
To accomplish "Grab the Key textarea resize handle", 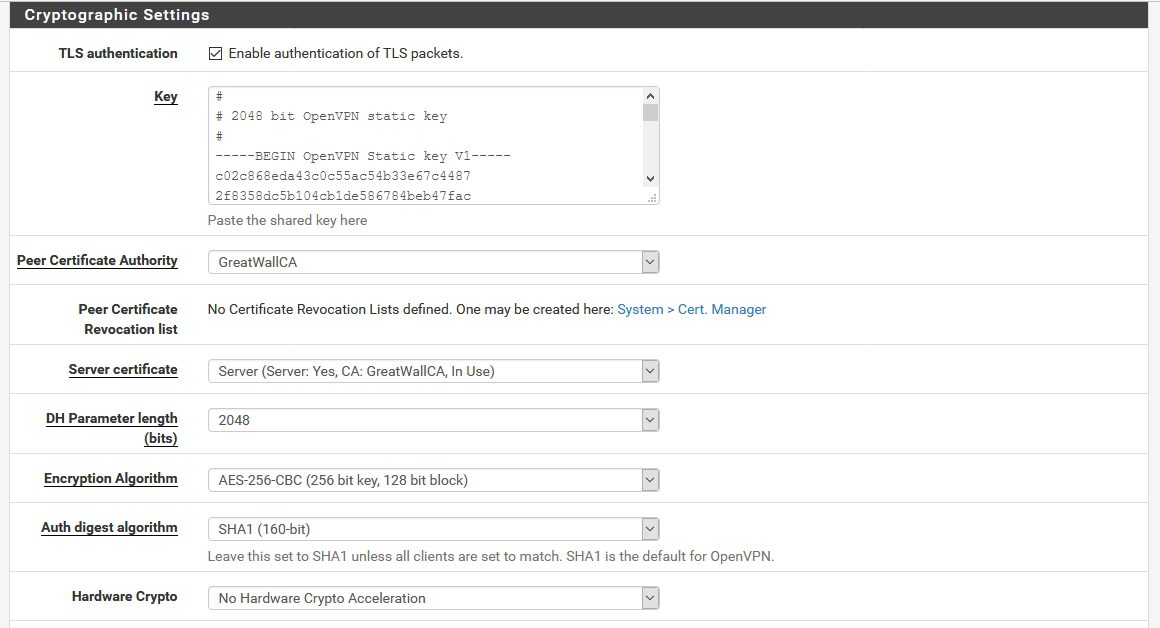I will [x=652, y=197].
